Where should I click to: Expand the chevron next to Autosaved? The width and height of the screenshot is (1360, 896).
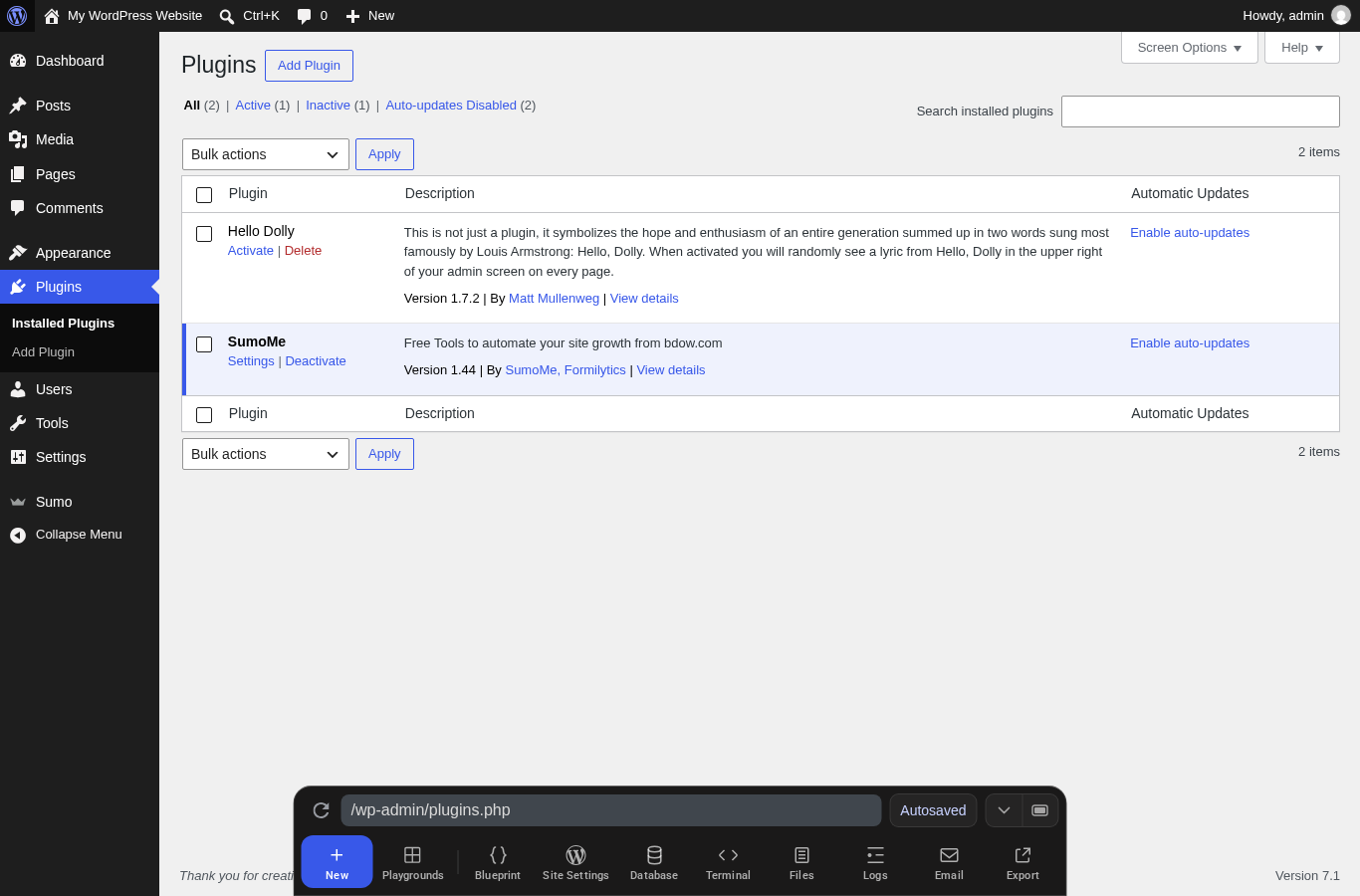pyautogui.click(x=1004, y=810)
